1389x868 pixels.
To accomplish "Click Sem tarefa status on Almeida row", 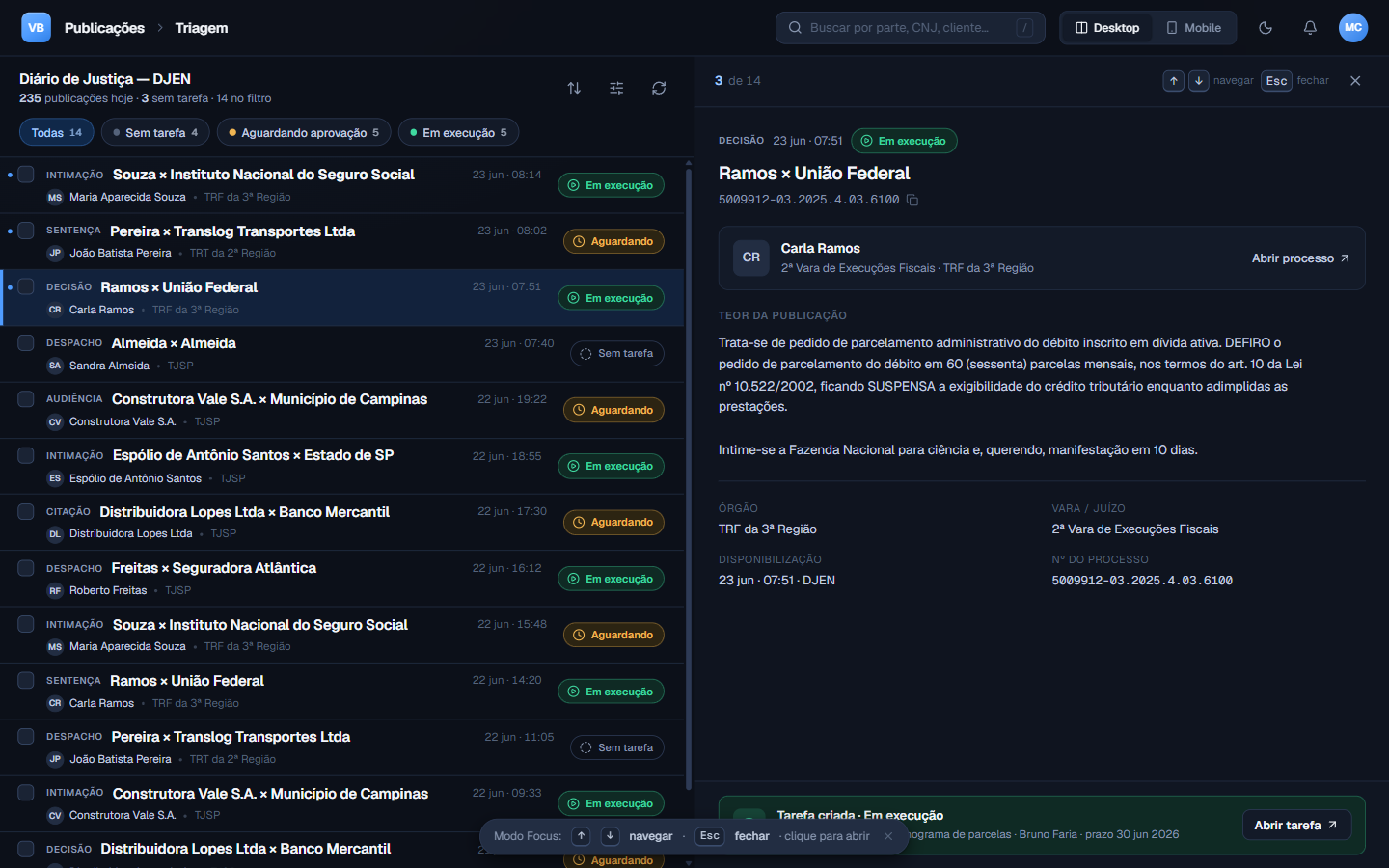I will tap(617, 354).
